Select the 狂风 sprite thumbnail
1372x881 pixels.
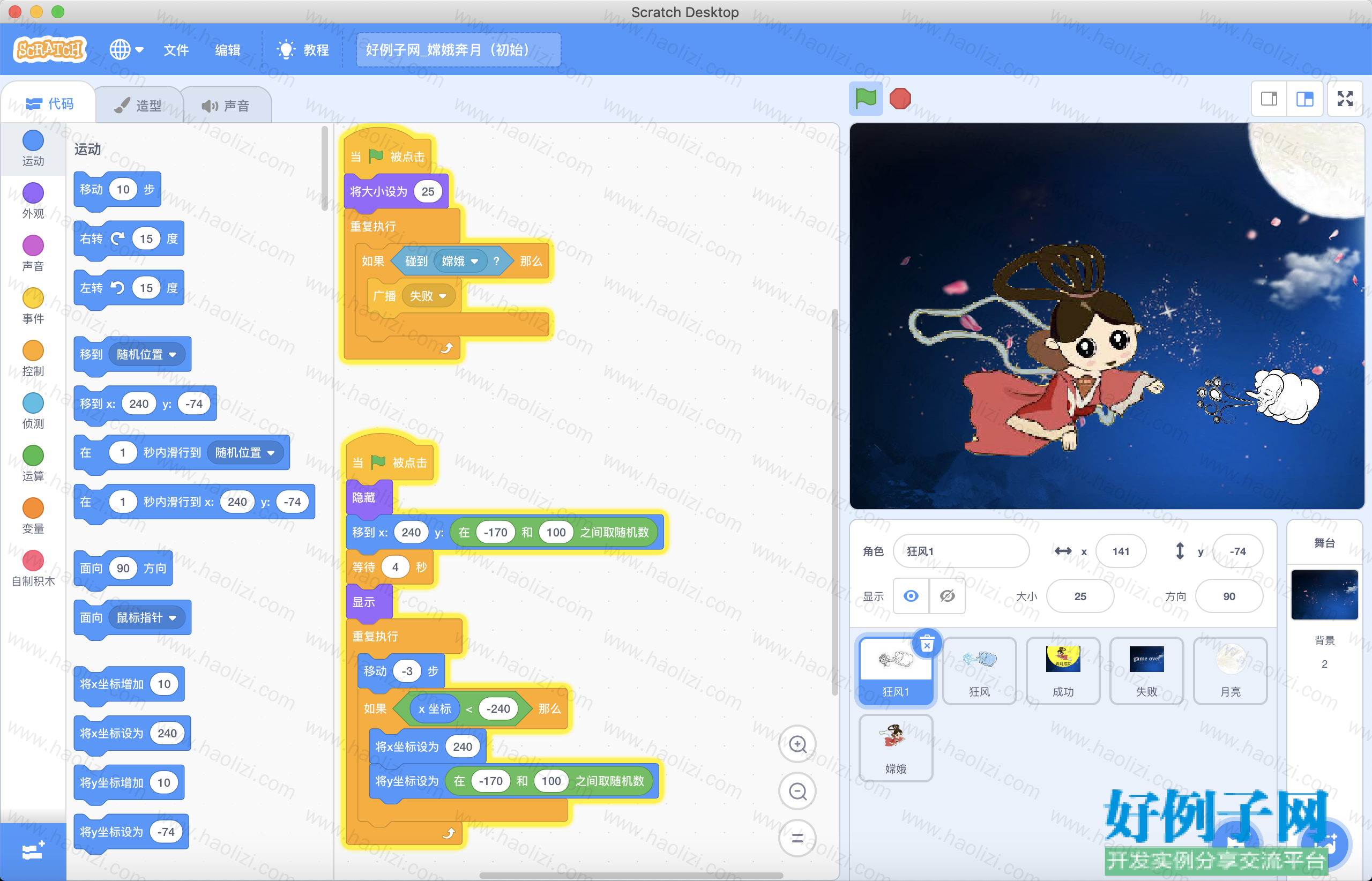979,670
